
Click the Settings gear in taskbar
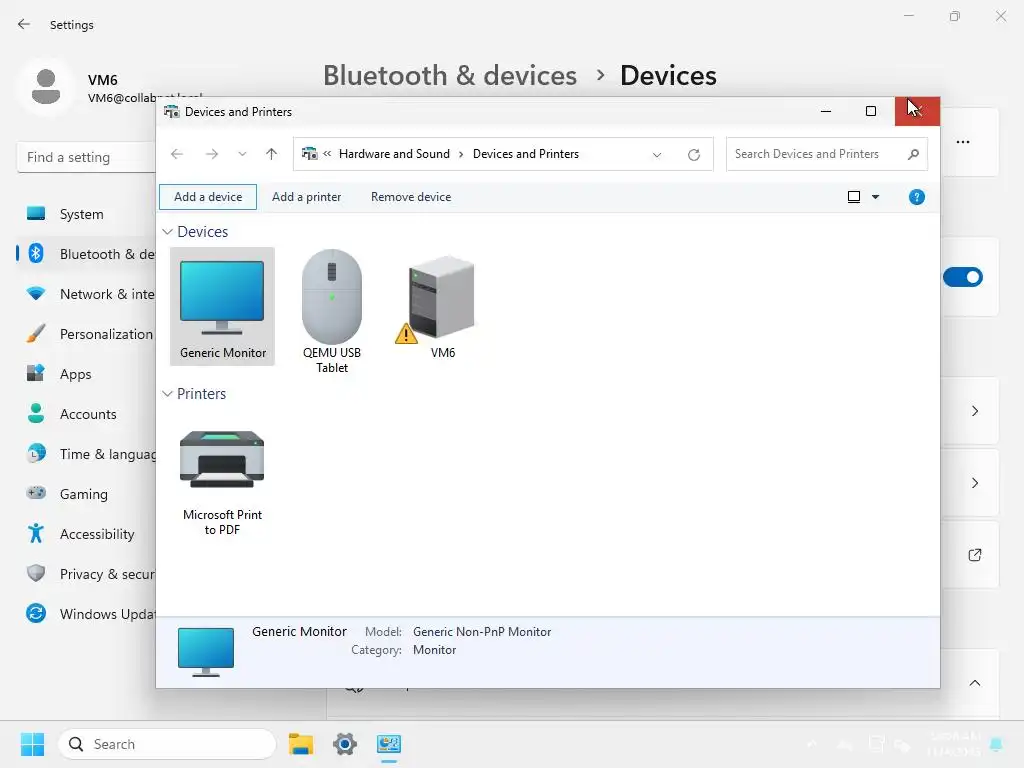coord(345,744)
